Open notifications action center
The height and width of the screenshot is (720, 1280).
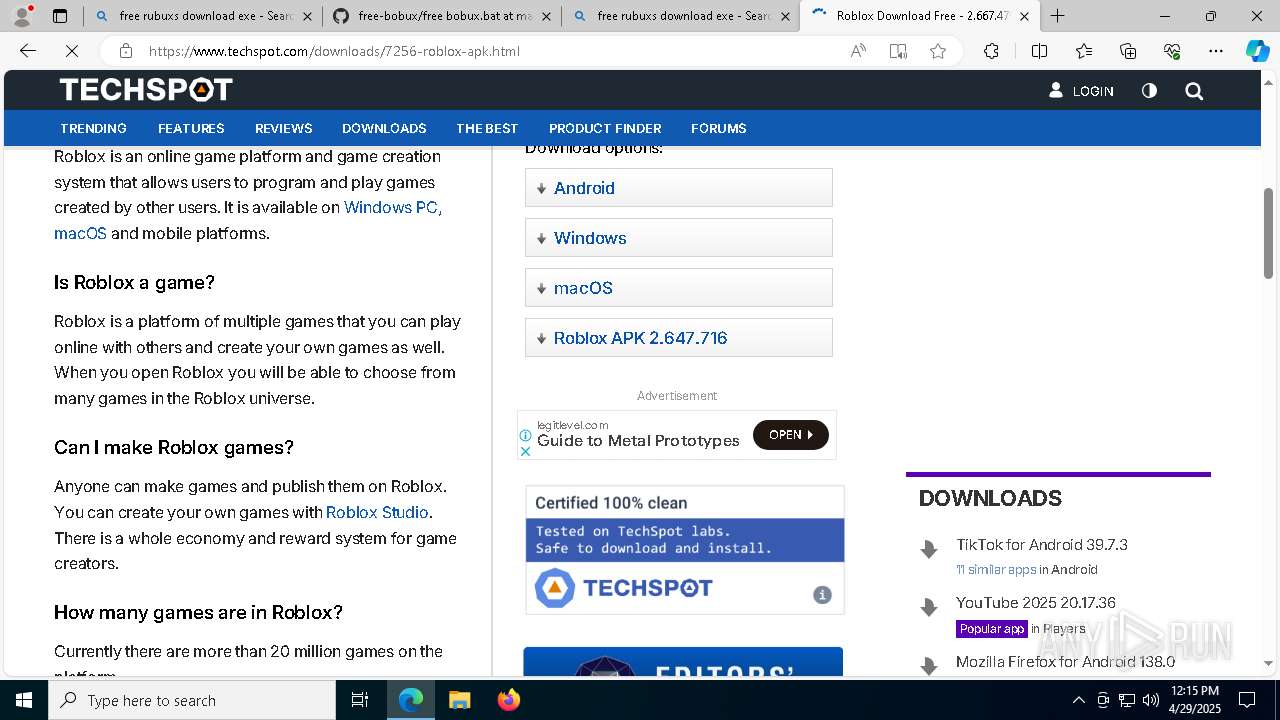(1247, 700)
